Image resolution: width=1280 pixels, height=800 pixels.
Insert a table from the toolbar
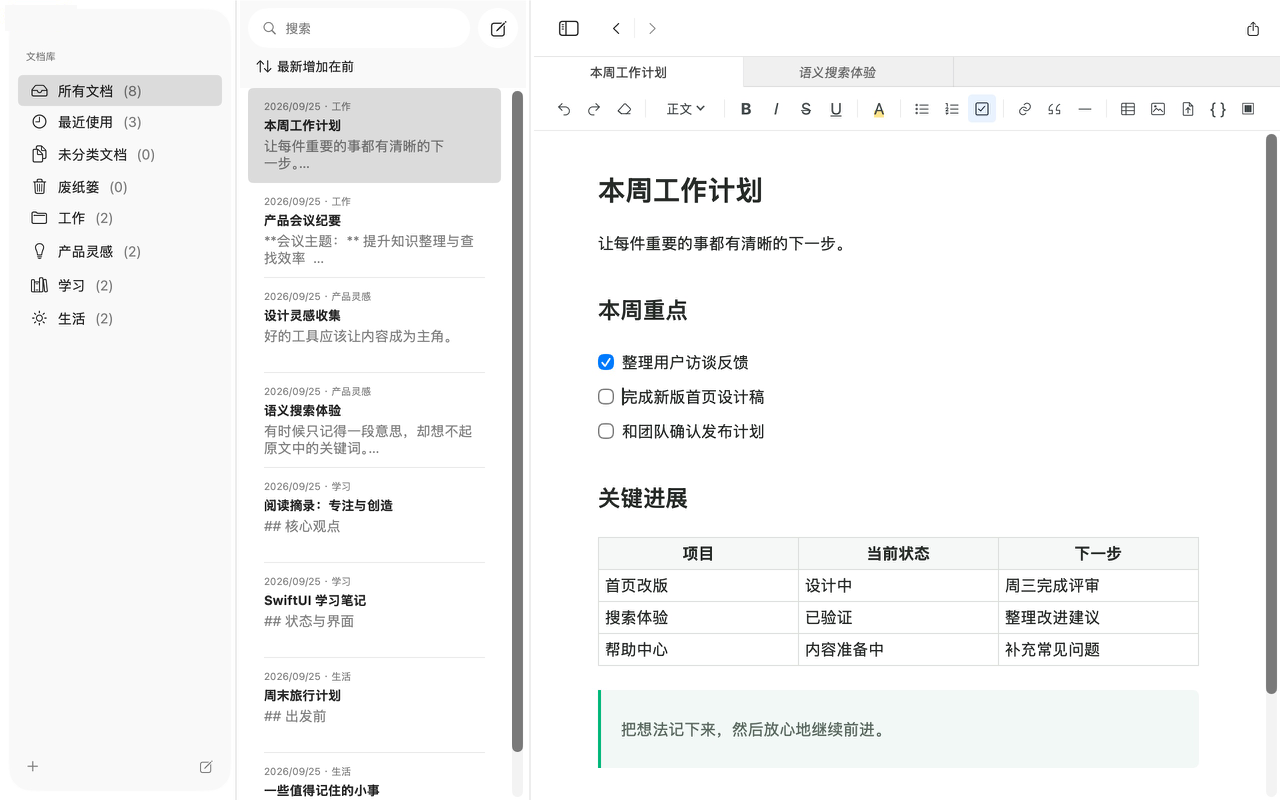point(1128,109)
